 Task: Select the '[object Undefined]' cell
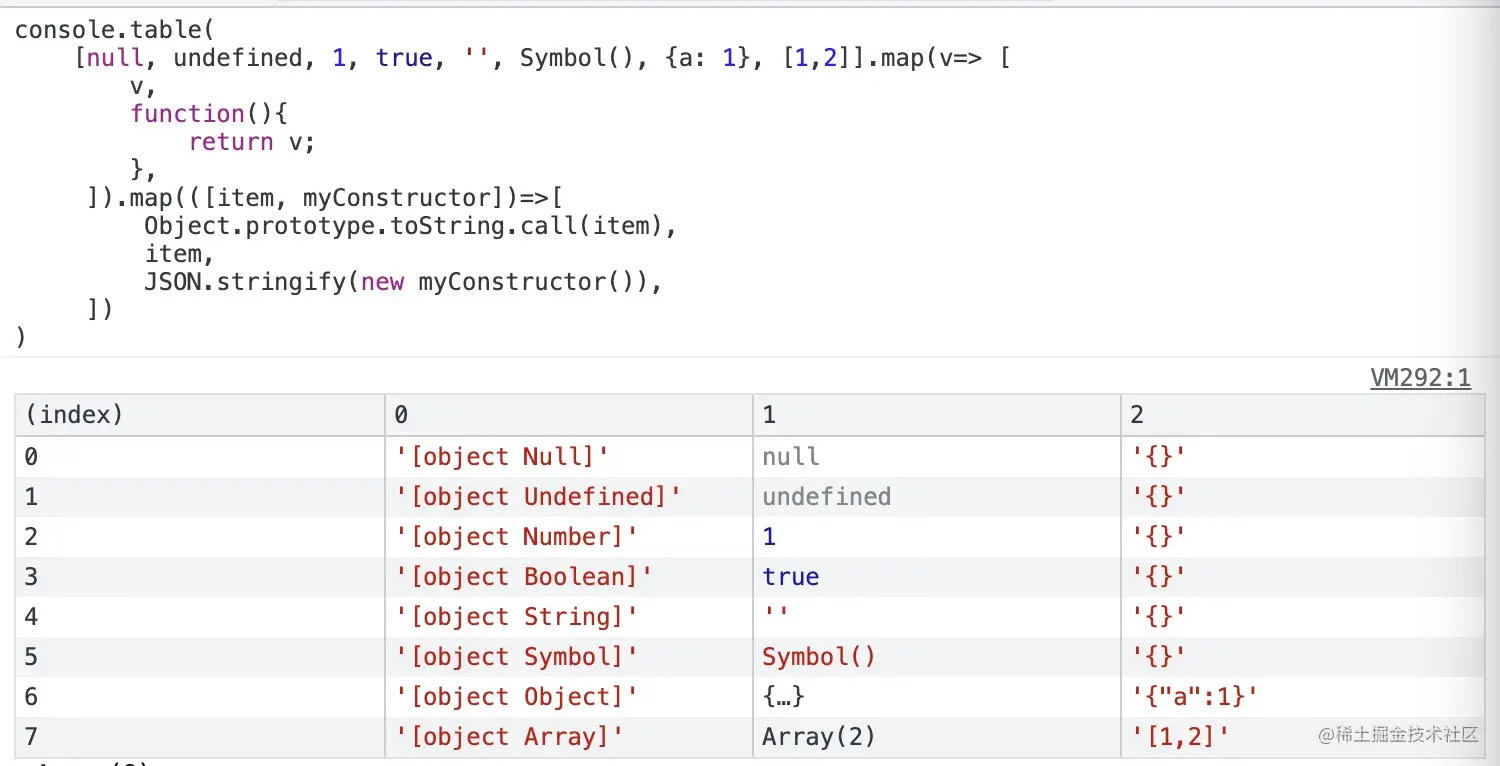[538, 497]
